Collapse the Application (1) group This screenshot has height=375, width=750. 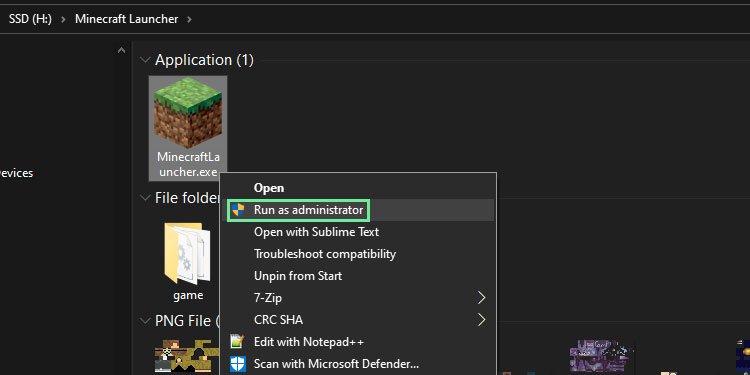tap(144, 60)
